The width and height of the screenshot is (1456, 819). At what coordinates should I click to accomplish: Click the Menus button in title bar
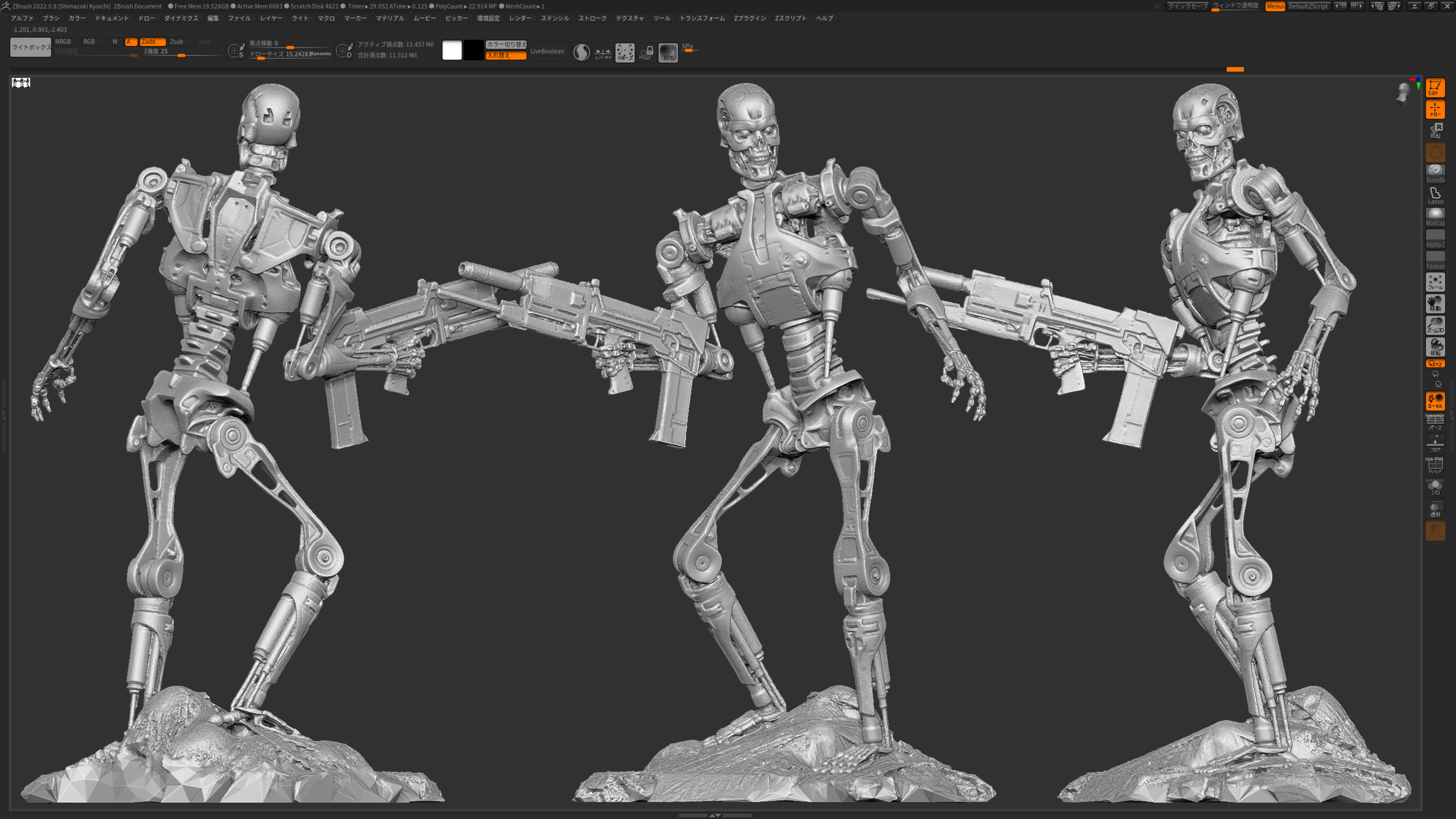(x=1275, y=6)
